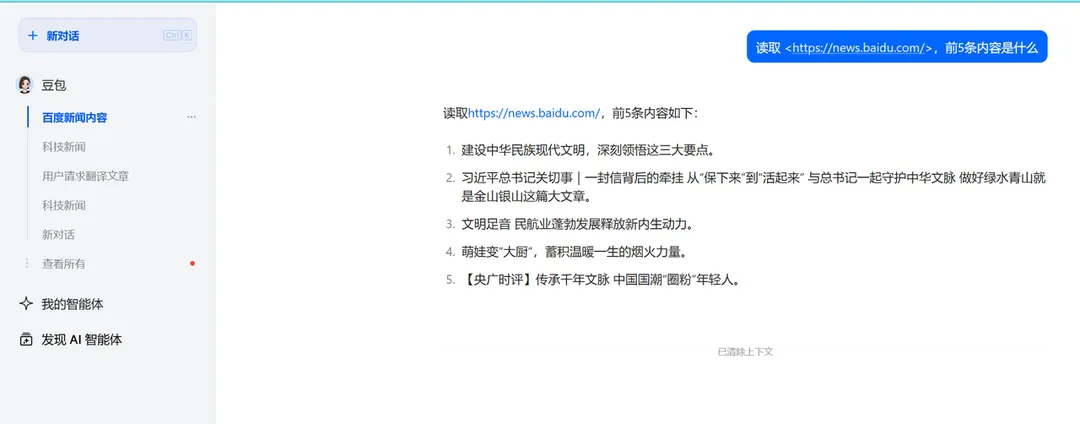Click the red notification dot near 查看所有
The image size is (1080, 424).
pos(192,263)
